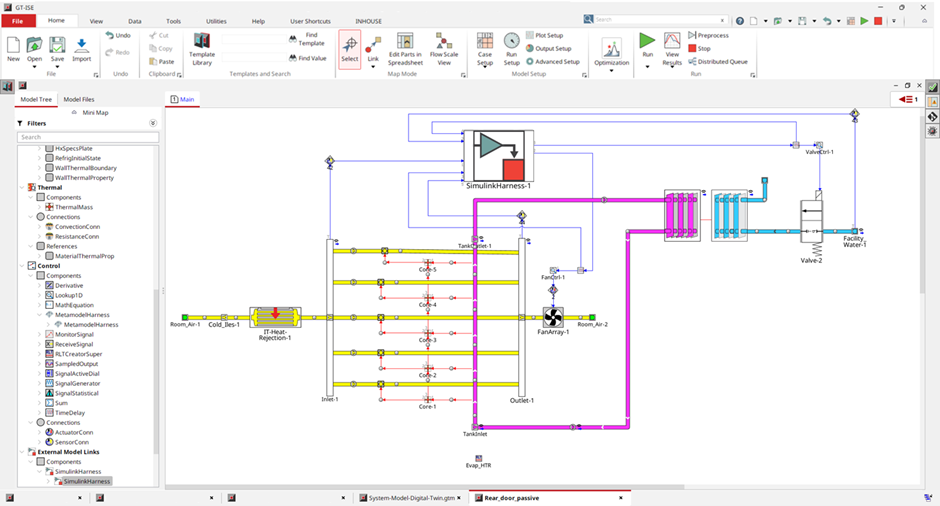Open the Data ribbon tab
The height and width of the screenshot is (506, 940).
[x=134, y=20]
